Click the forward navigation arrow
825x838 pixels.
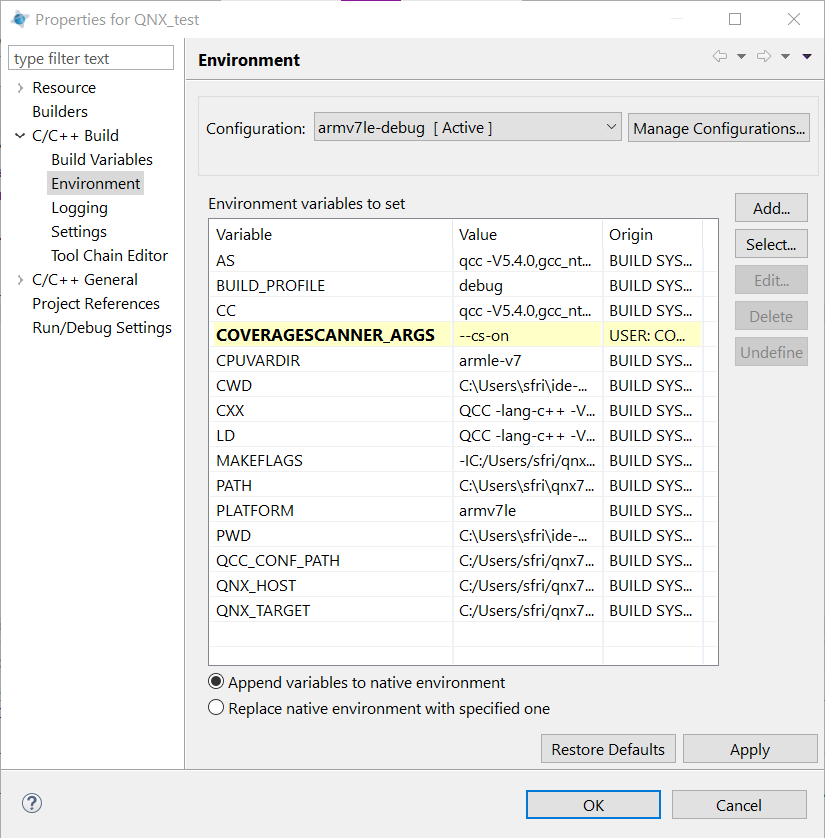(x=763, y=56)
